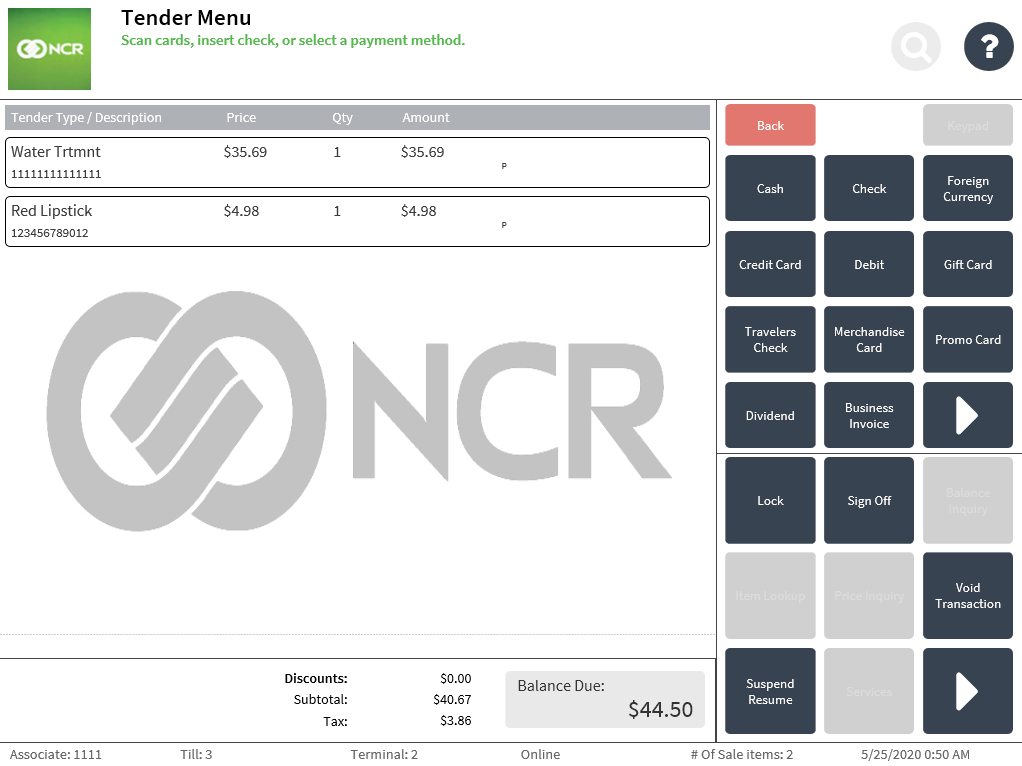Click the Online status indicator
Screen dimensions: 1022x766
(540, 754)
